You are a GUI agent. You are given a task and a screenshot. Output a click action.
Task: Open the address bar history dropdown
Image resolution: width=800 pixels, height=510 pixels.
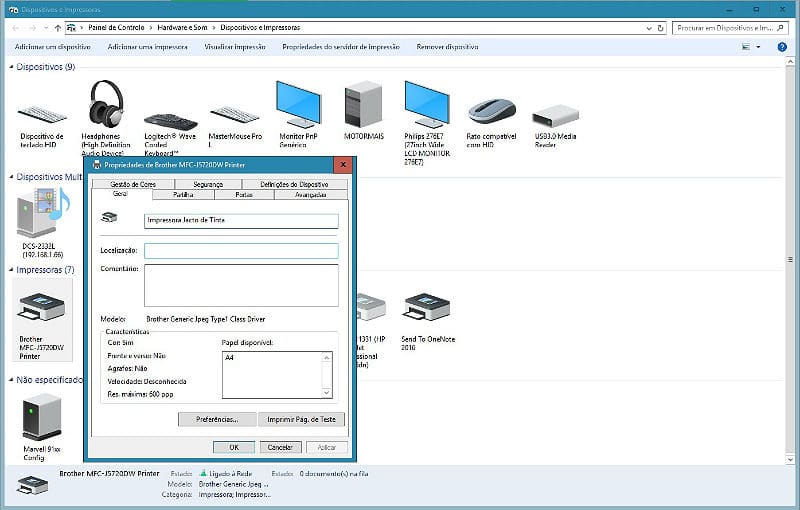(648, 28)
